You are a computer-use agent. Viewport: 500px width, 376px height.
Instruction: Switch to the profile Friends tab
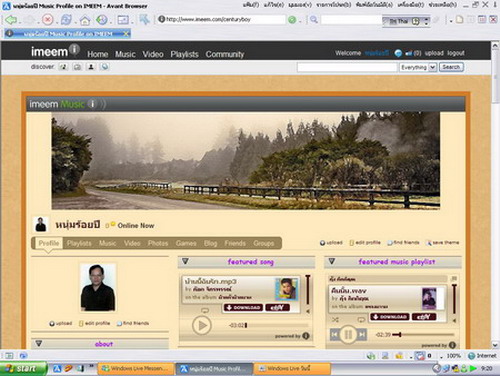coord(235,243)
